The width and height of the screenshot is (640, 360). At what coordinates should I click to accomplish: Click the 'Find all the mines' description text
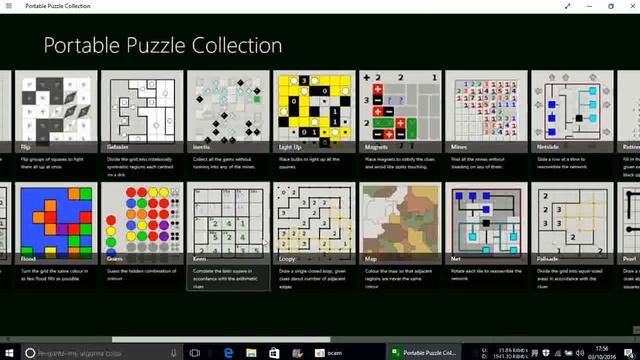tap(478, 163)
